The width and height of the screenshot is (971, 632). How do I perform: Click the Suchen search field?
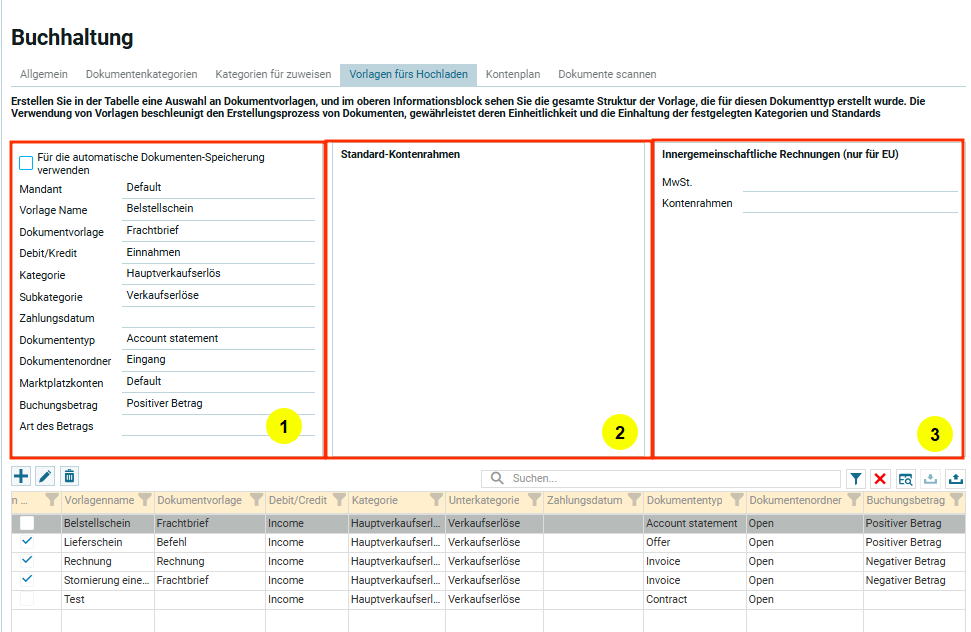(x=670, y=479)
